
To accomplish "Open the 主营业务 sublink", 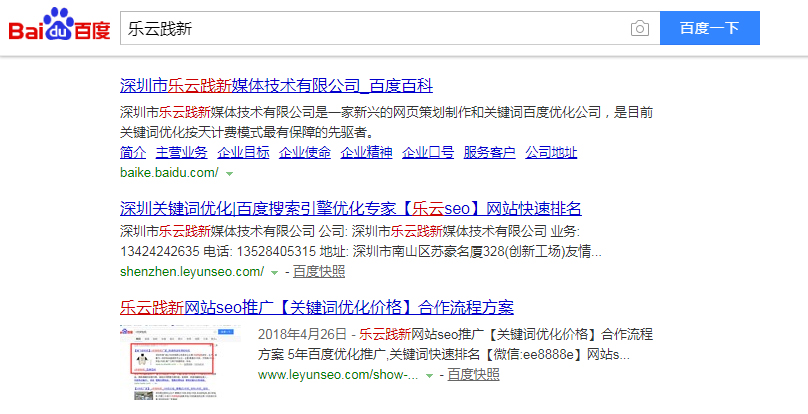I will point(181,152).
